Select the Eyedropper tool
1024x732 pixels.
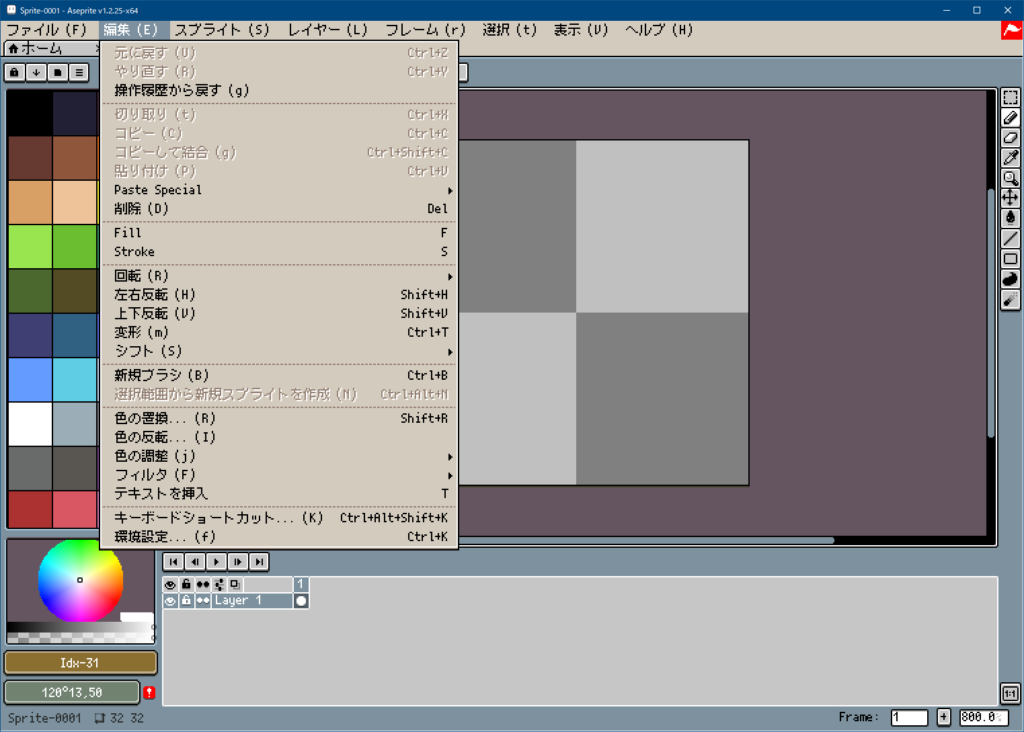tap(1010, 158)
